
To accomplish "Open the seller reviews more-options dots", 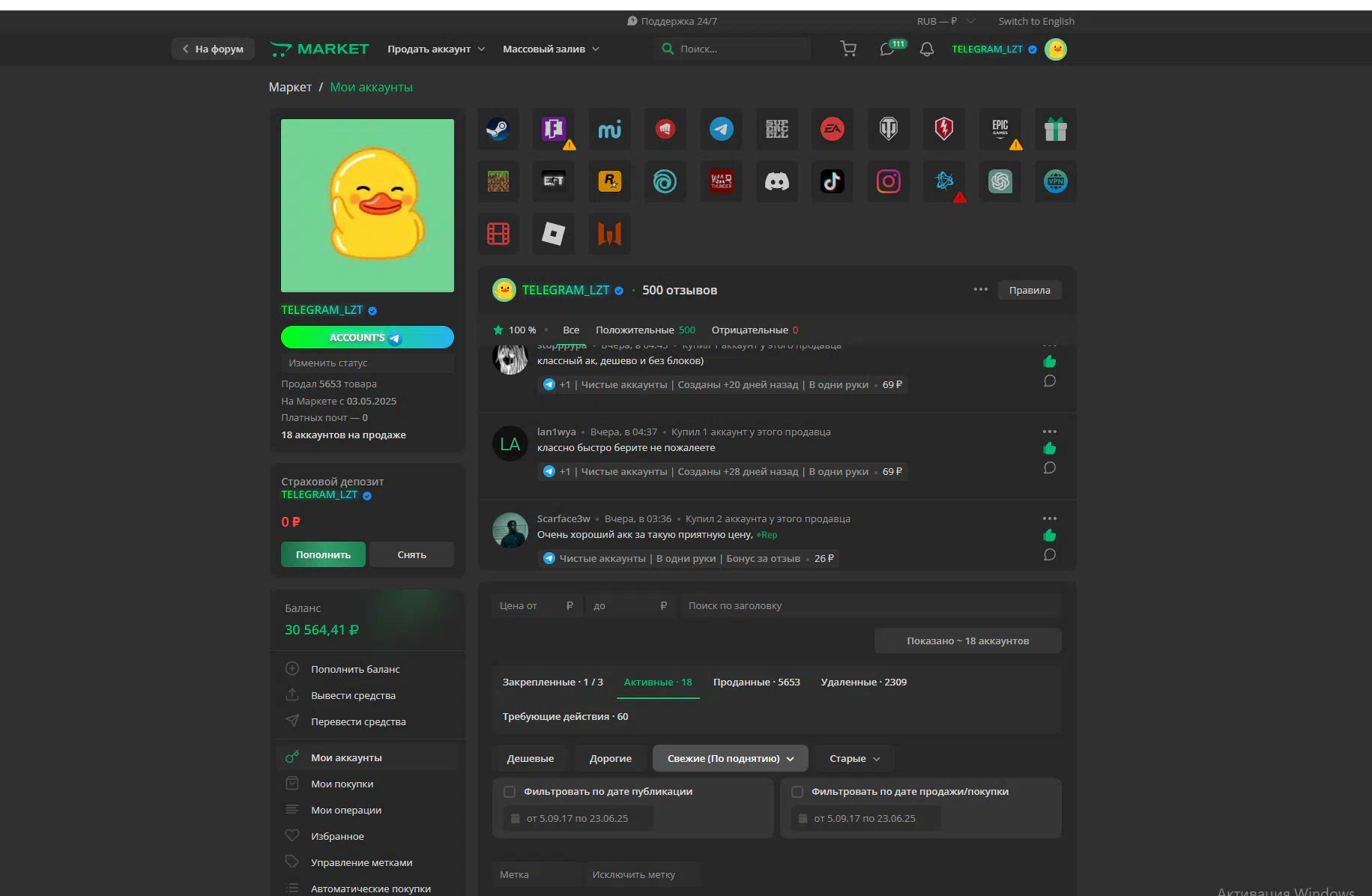I will click(981, 289).
